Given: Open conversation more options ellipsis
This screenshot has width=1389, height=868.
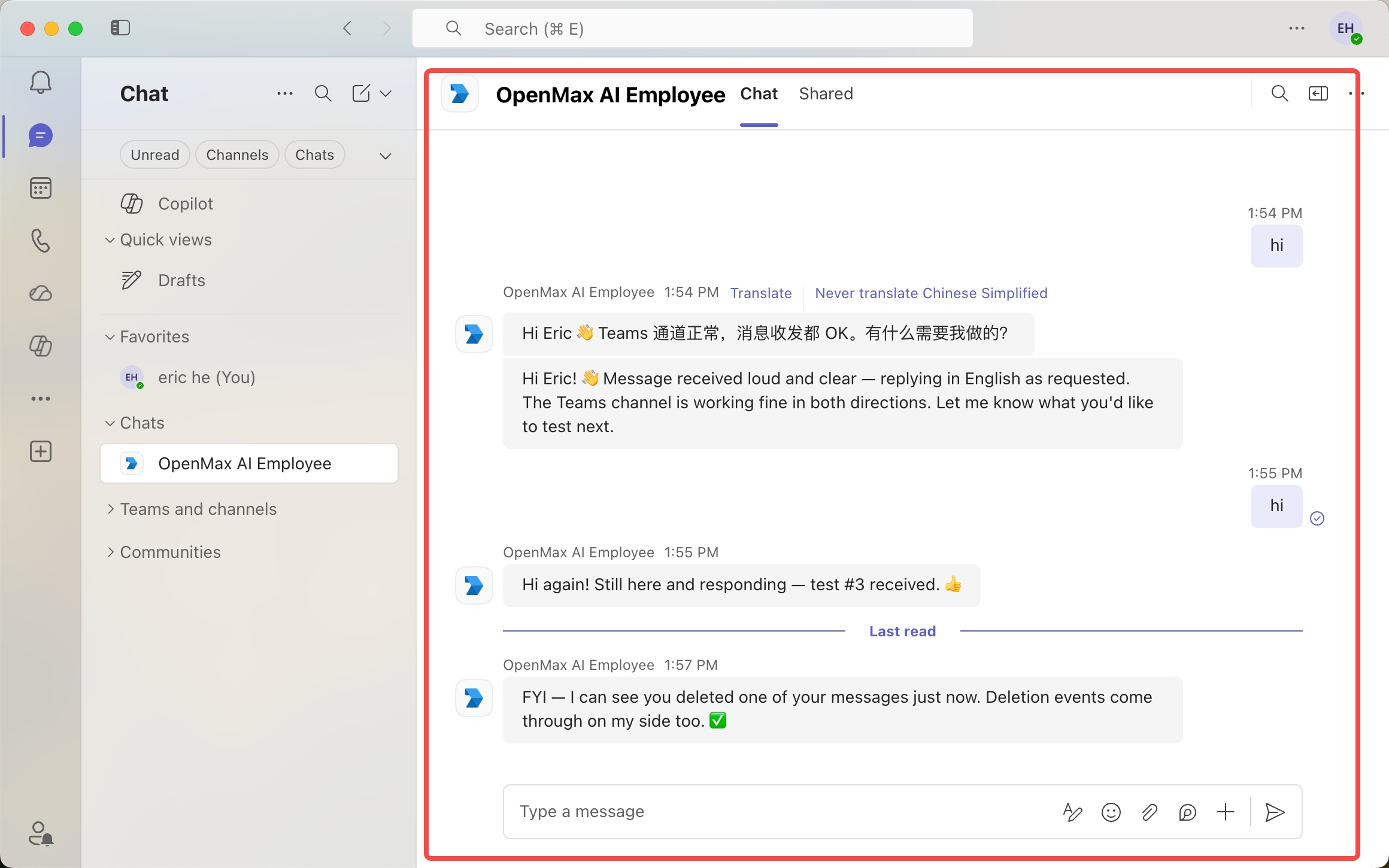Looking at the screenshot, I should [1357, 93].
